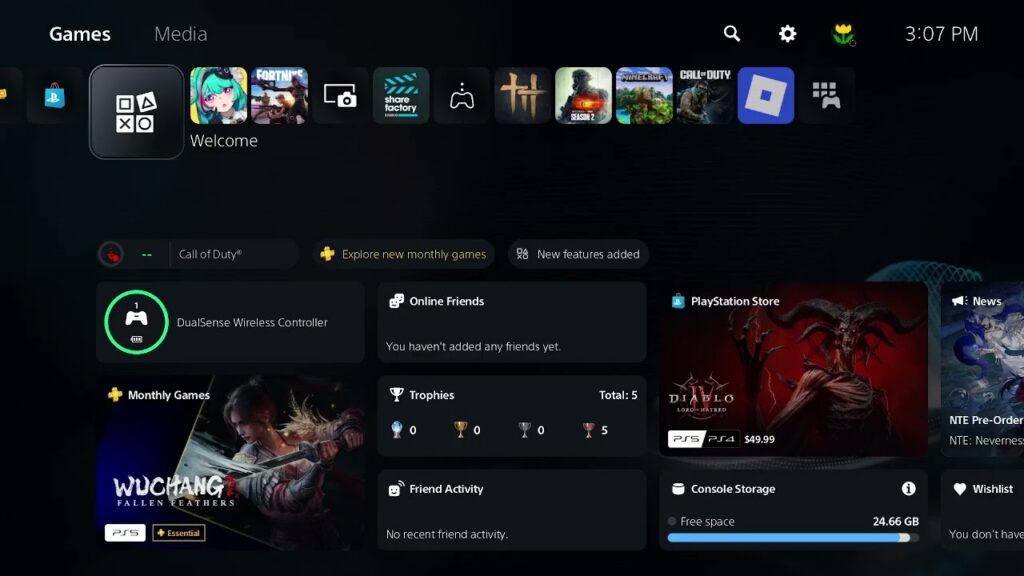
Task: Open the Diablo IV PlayStation Store card
Action: point(793,369)
